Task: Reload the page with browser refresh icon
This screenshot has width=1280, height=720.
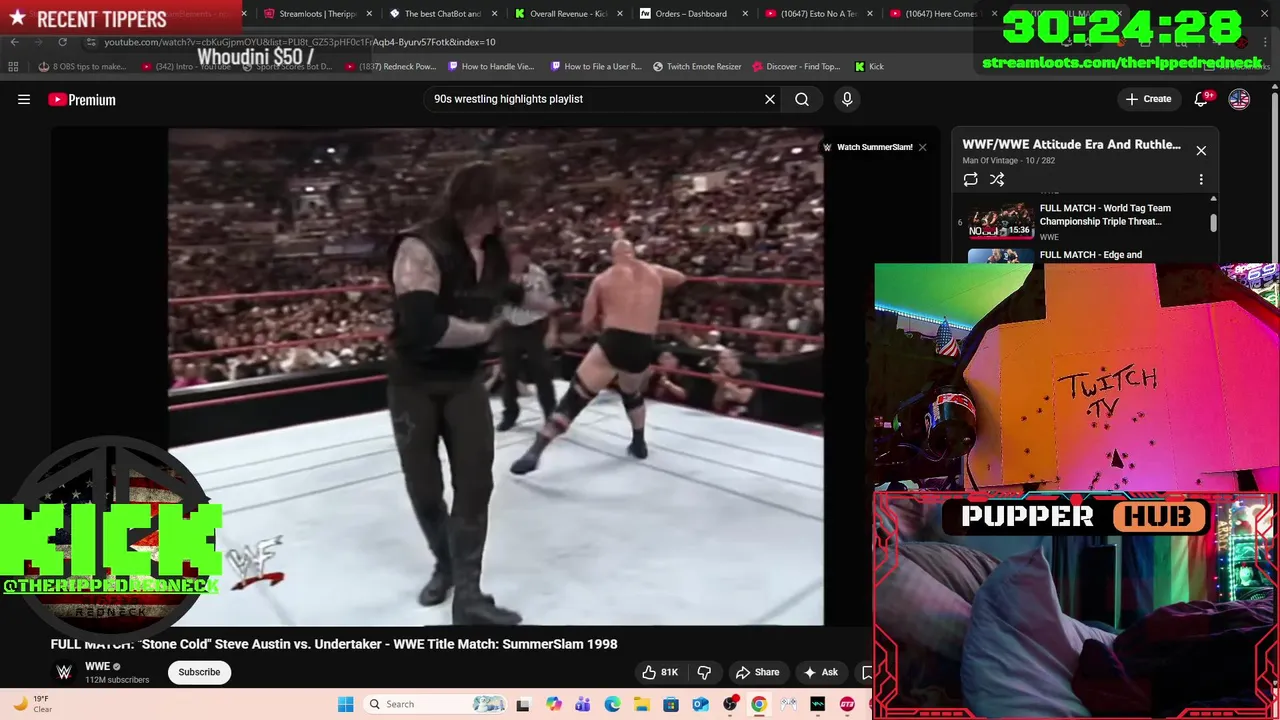Action: coord(62,42)
